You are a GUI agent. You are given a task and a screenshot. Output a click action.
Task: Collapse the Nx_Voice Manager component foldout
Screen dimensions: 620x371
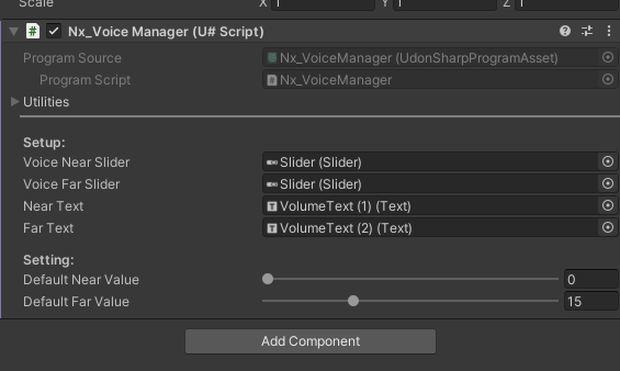click(14, 31)
